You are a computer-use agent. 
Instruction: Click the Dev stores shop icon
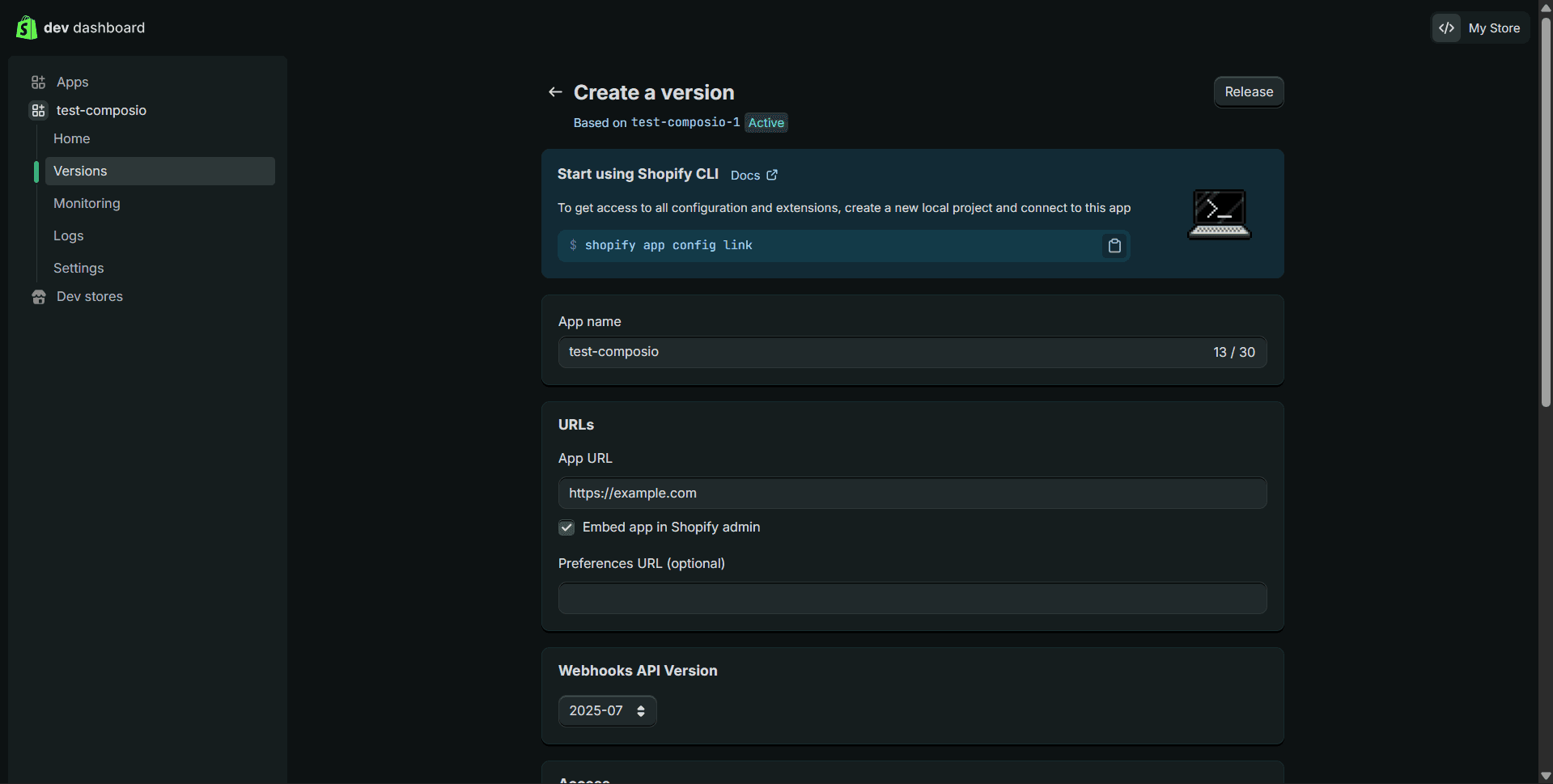pos(38,297)
